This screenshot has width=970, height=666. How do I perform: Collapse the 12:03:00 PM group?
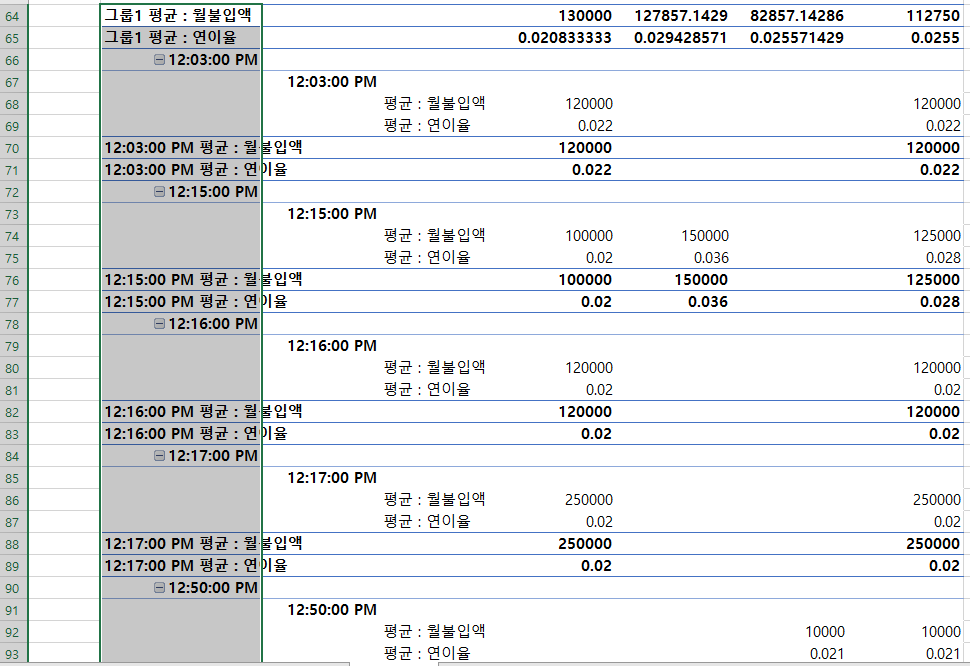159,60
